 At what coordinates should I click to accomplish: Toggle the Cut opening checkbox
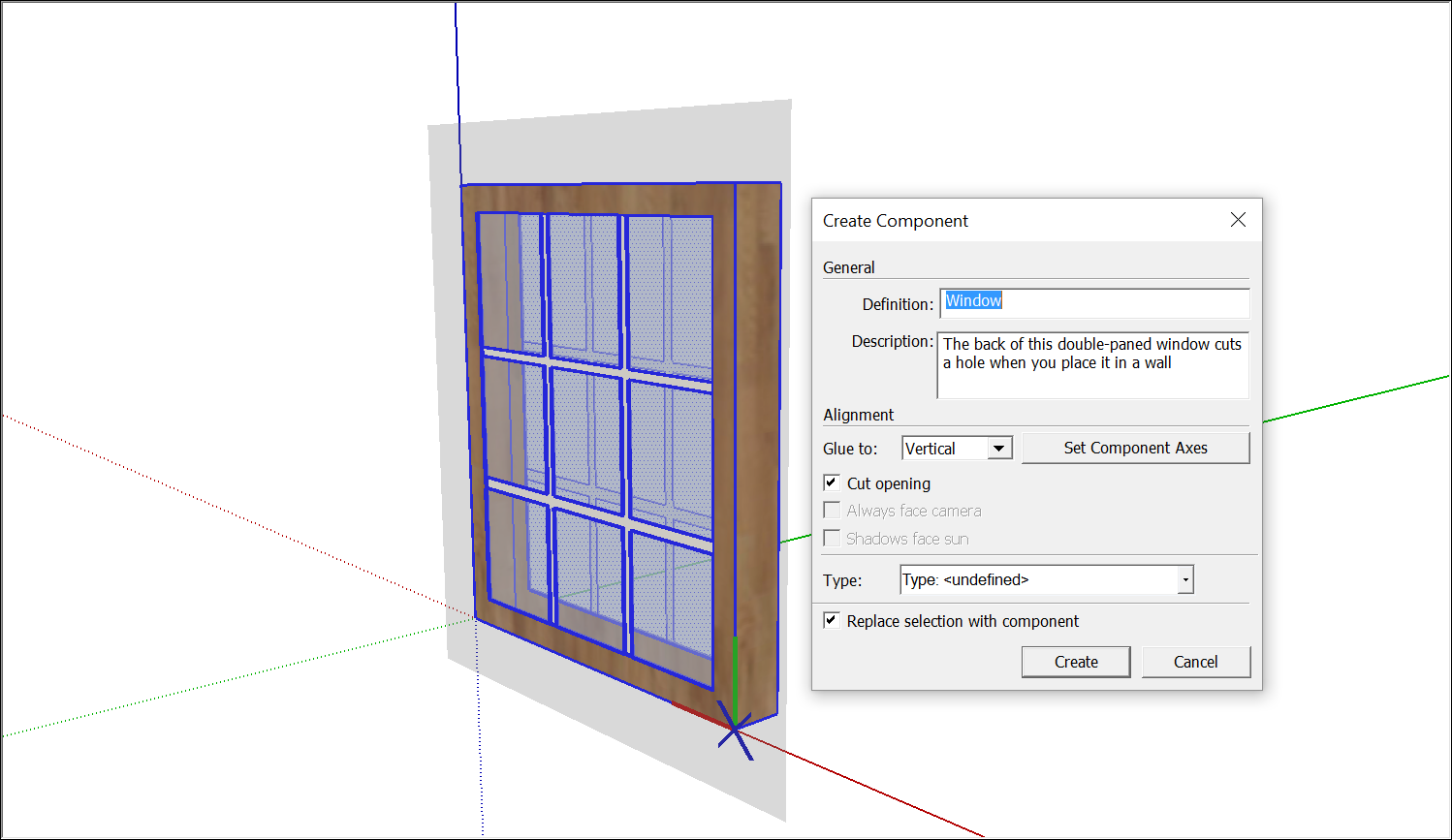pos(832,482)
